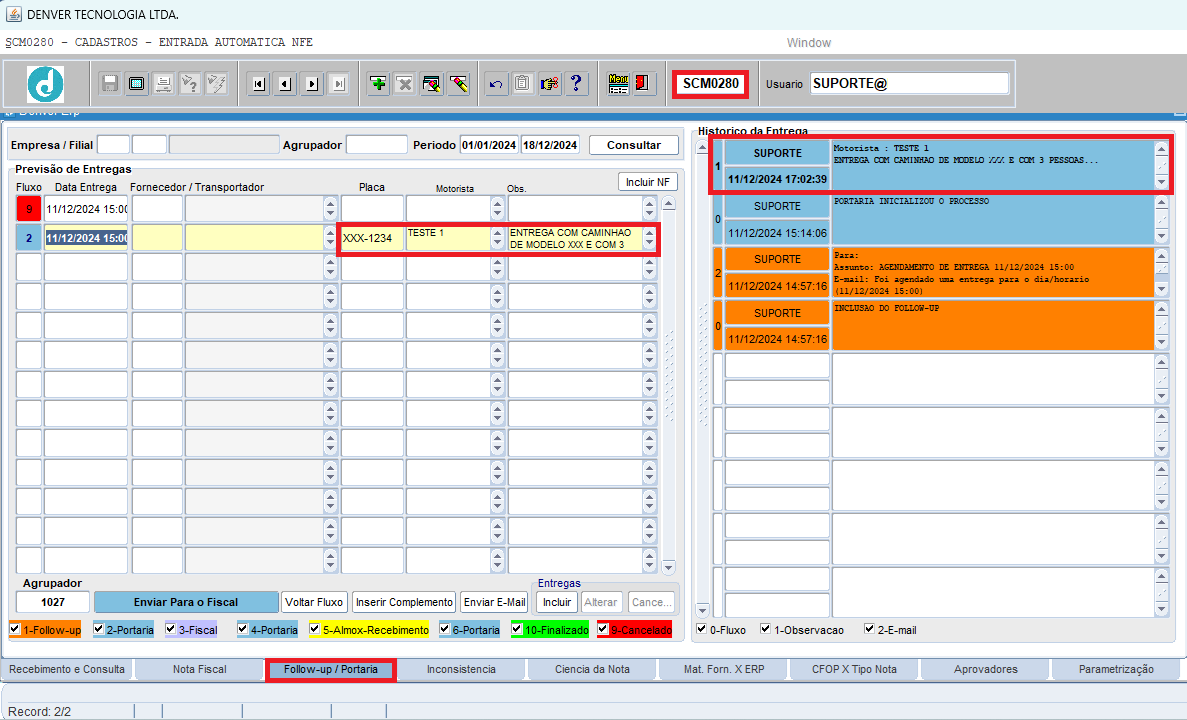Image resolution: width=1187 pixels, height=720 pixels.
Task: Click the Voltar Fluxo button
Action: tap(314, 602)
